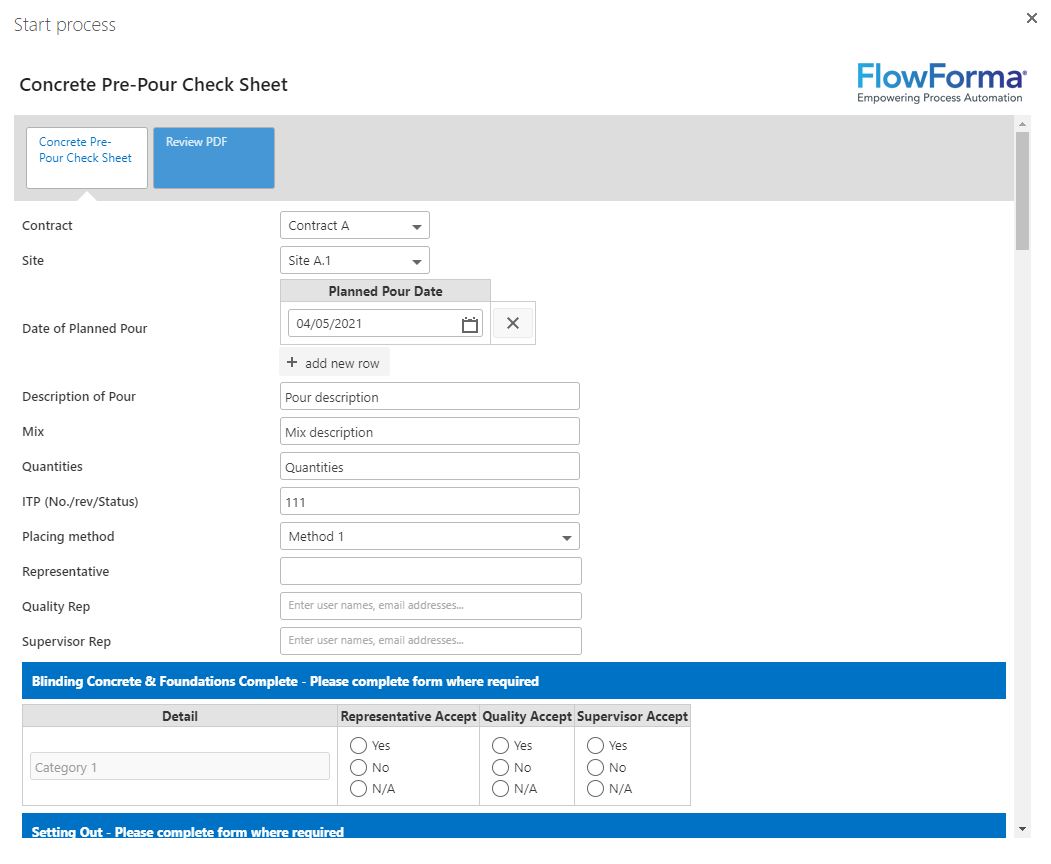Image resolution: width=1051 pixels, height=864 pixels.
Task: Expand the Placing method dropdown
Action: pos(430,536)
